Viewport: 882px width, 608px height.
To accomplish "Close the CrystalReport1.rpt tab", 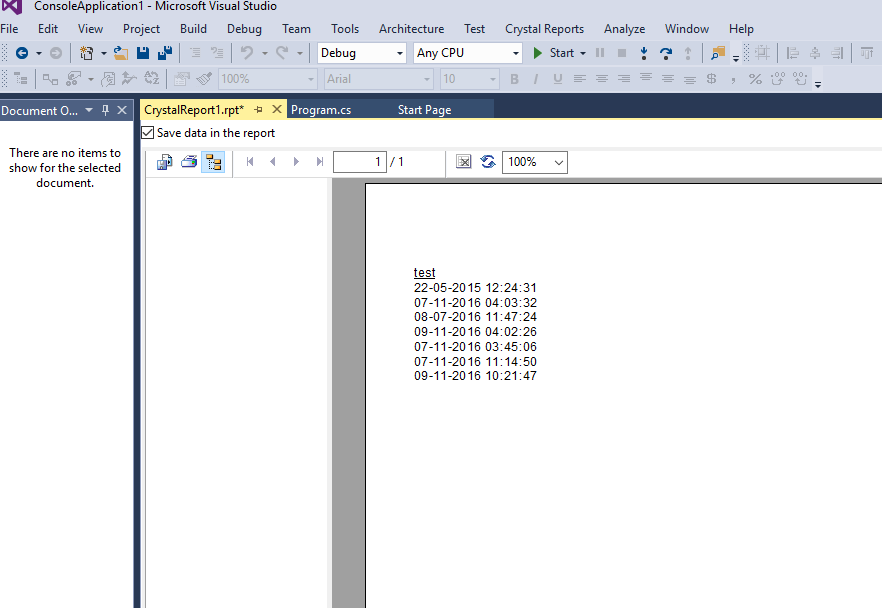I will coord(277,110).
